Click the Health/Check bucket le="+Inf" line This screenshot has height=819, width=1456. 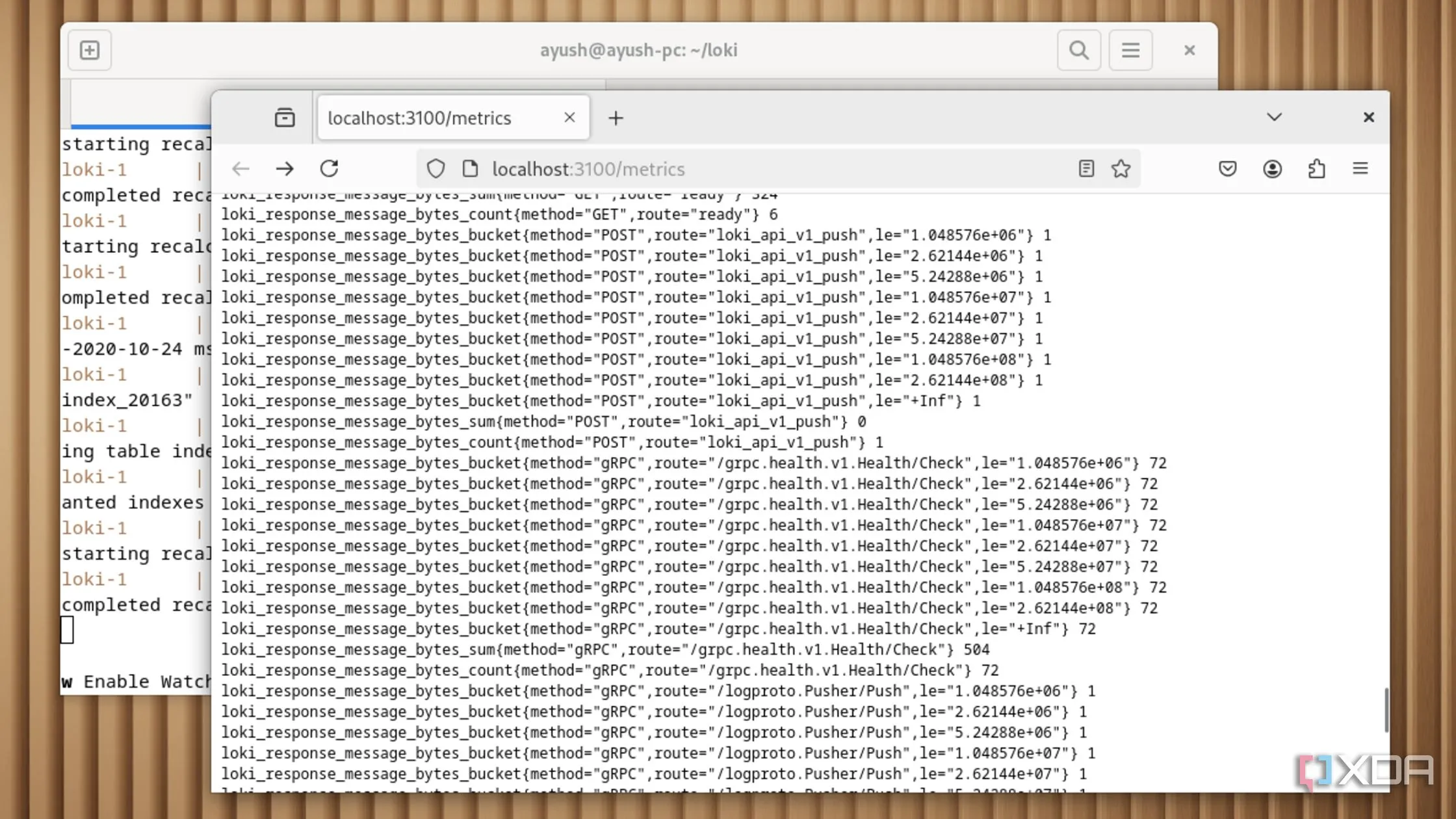click(658, 629)
